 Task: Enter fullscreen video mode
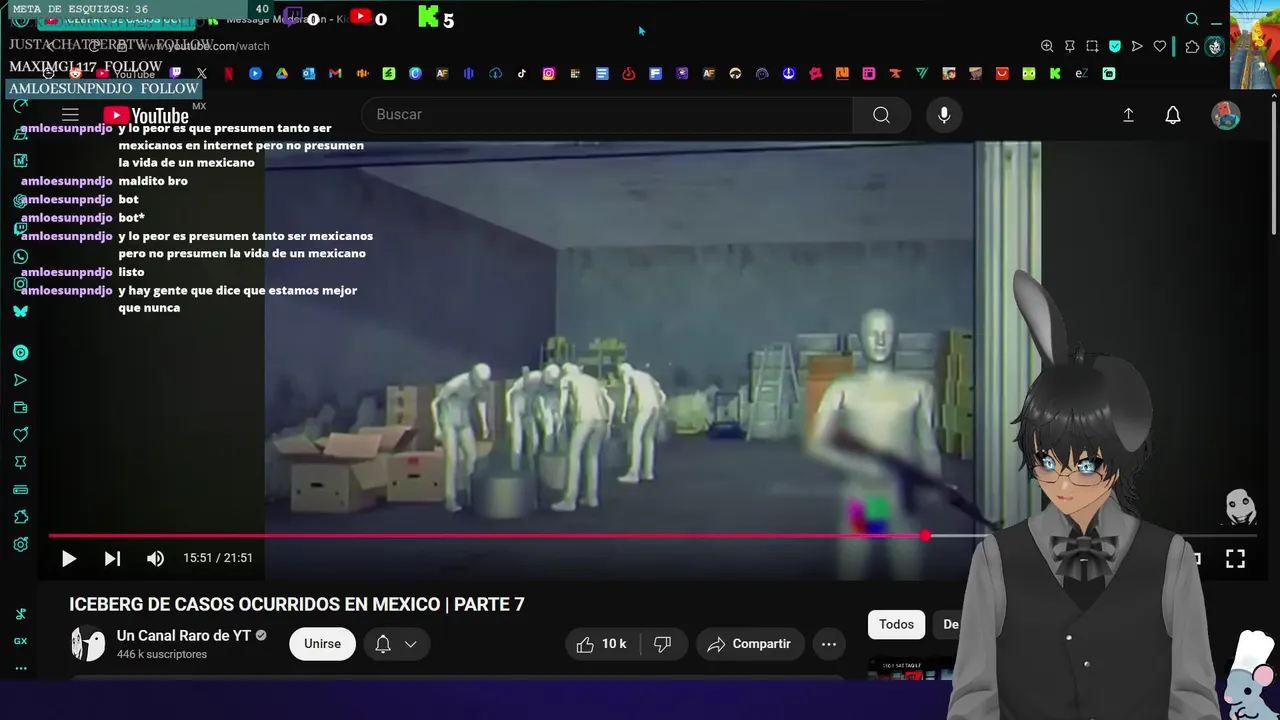click(x=1235, y=559)
